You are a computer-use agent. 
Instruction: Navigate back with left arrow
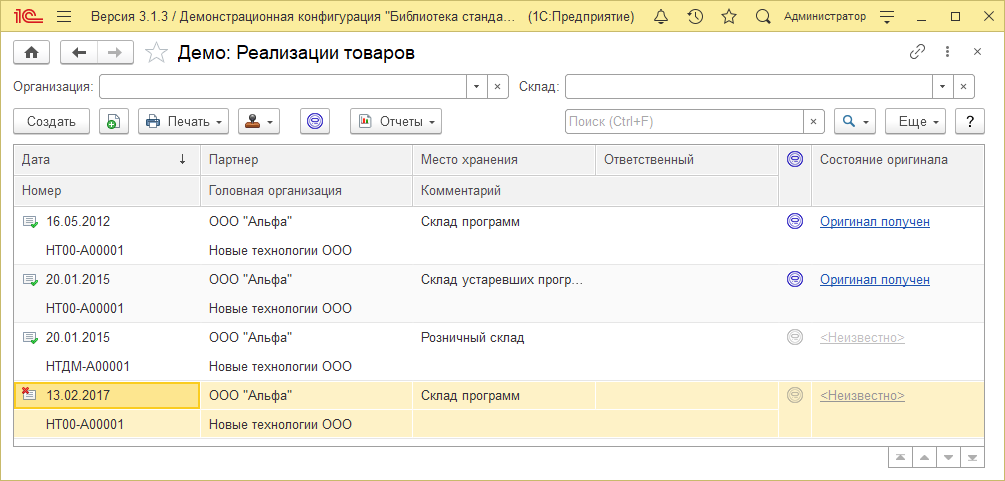pos(79,53)
